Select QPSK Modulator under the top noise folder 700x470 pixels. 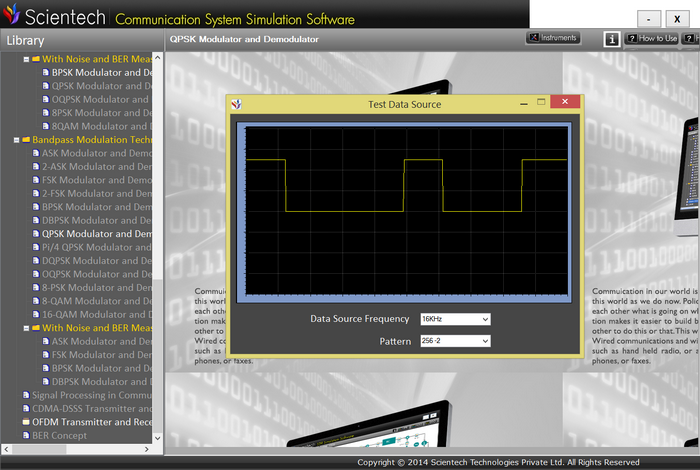click(x=102, y=86)
